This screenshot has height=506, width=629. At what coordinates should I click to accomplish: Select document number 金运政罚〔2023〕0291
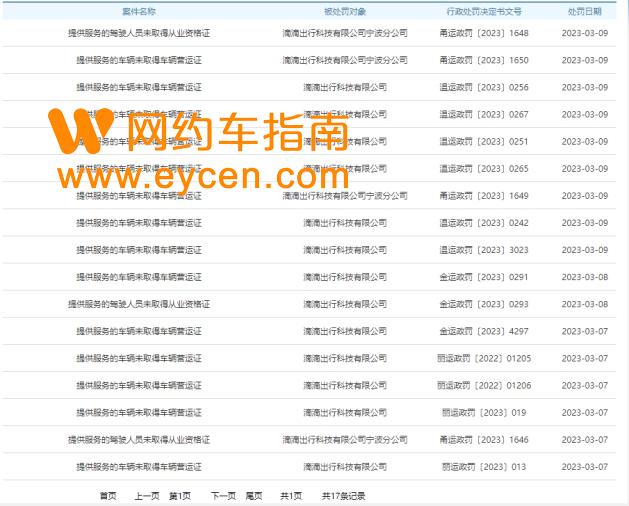(484, 277)
